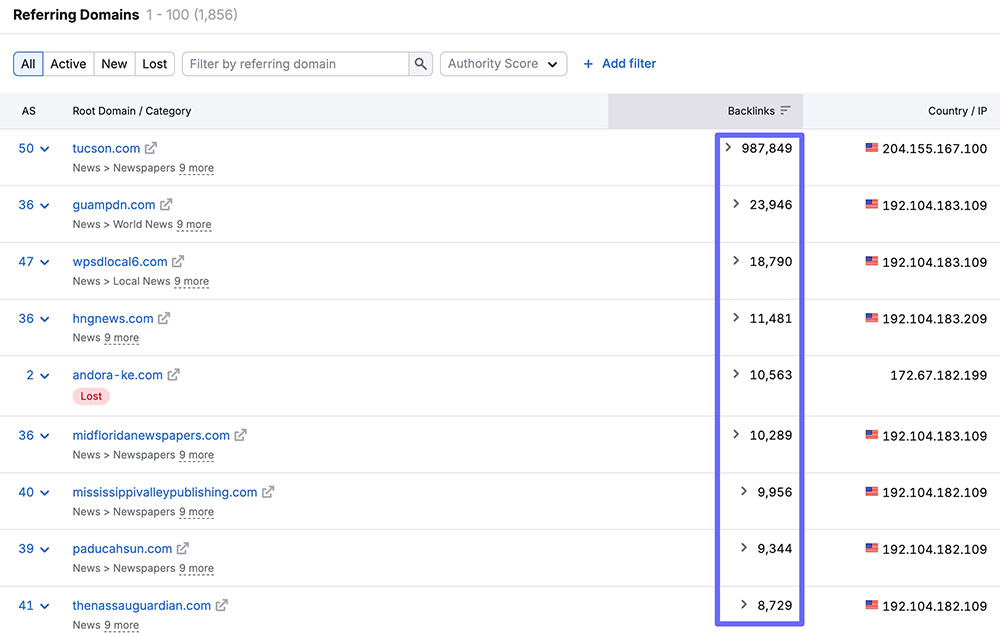The width and height of the screenshot is (1000, 637).
Task: Show 9 more categories for guampdn.com
Action: [194, 224]
